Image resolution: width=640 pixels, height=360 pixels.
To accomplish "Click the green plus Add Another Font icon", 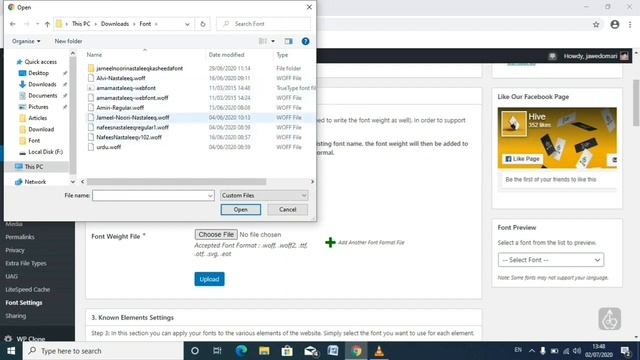I will 330,242.
